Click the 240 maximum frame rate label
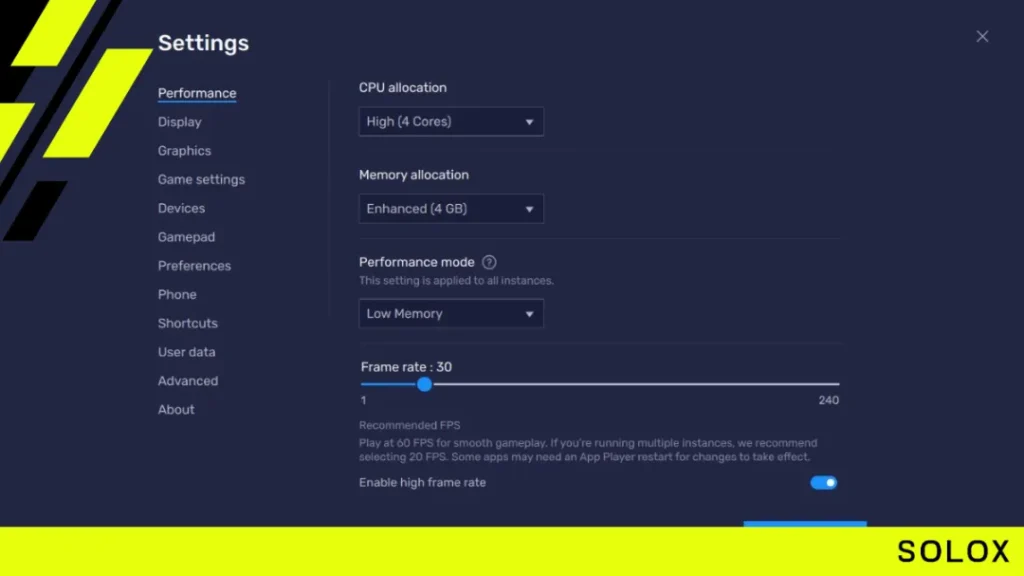The image size is (1024, 576). (829, 400)
